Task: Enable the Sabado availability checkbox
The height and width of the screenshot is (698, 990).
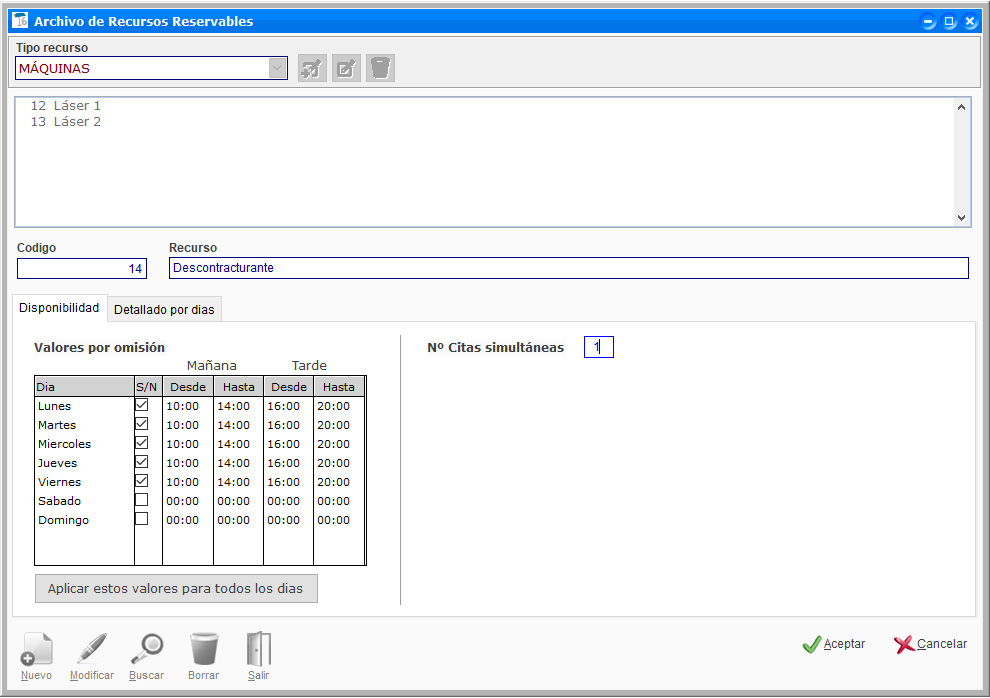Action: [141, 500]
